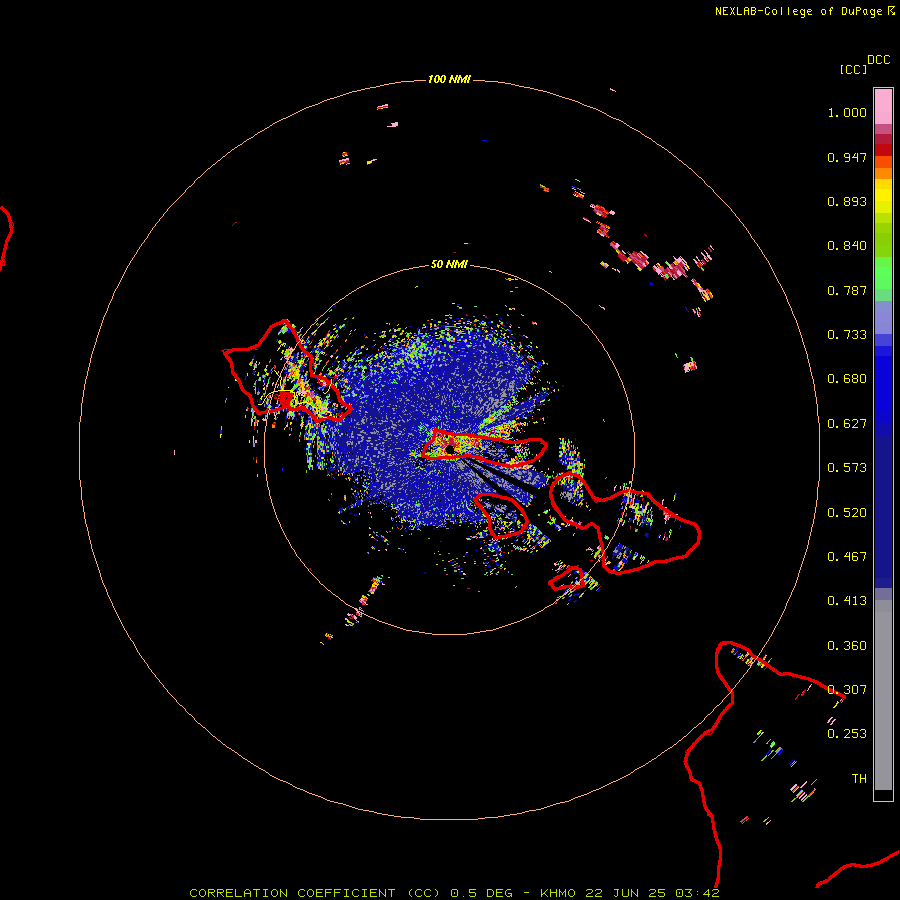
Task: Click the 03:42 time in the caption
Action: point(697,893)
